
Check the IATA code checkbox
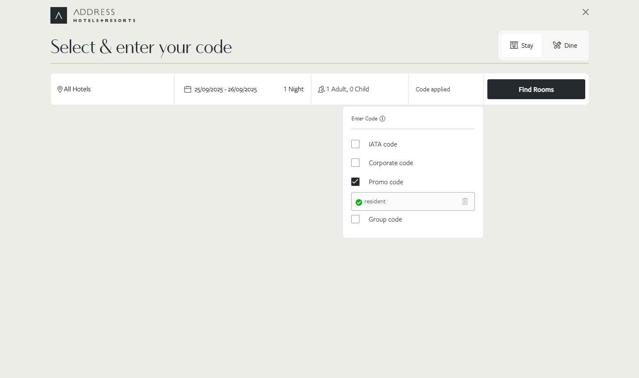click(355, 144)
